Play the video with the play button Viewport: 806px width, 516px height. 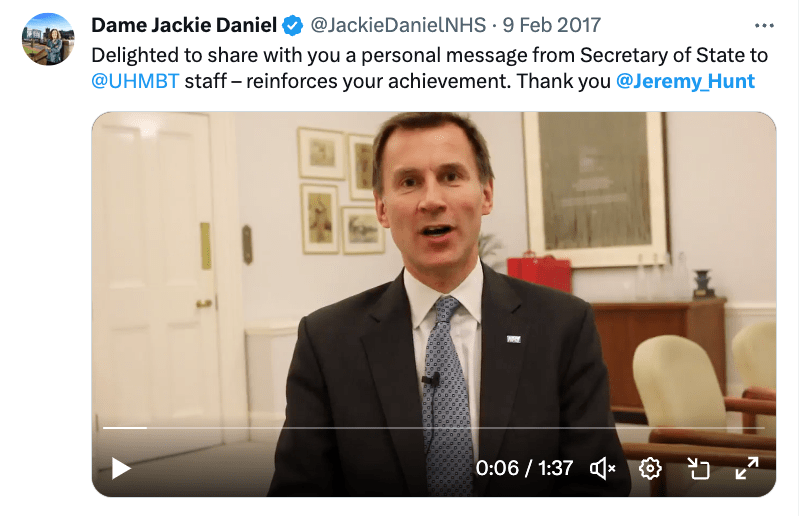pos(121,468)
